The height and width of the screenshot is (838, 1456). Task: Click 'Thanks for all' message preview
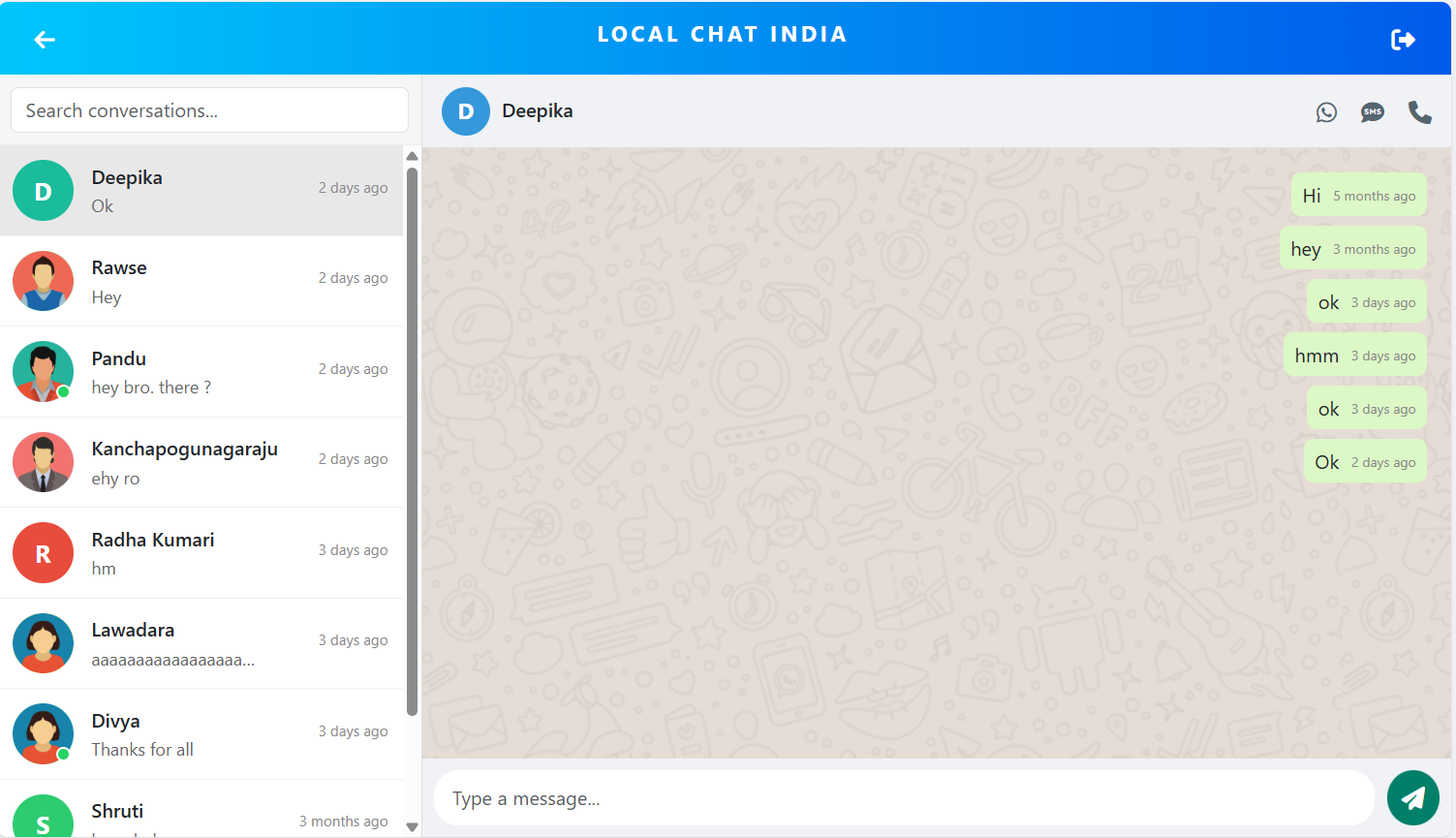coord(142,750)
